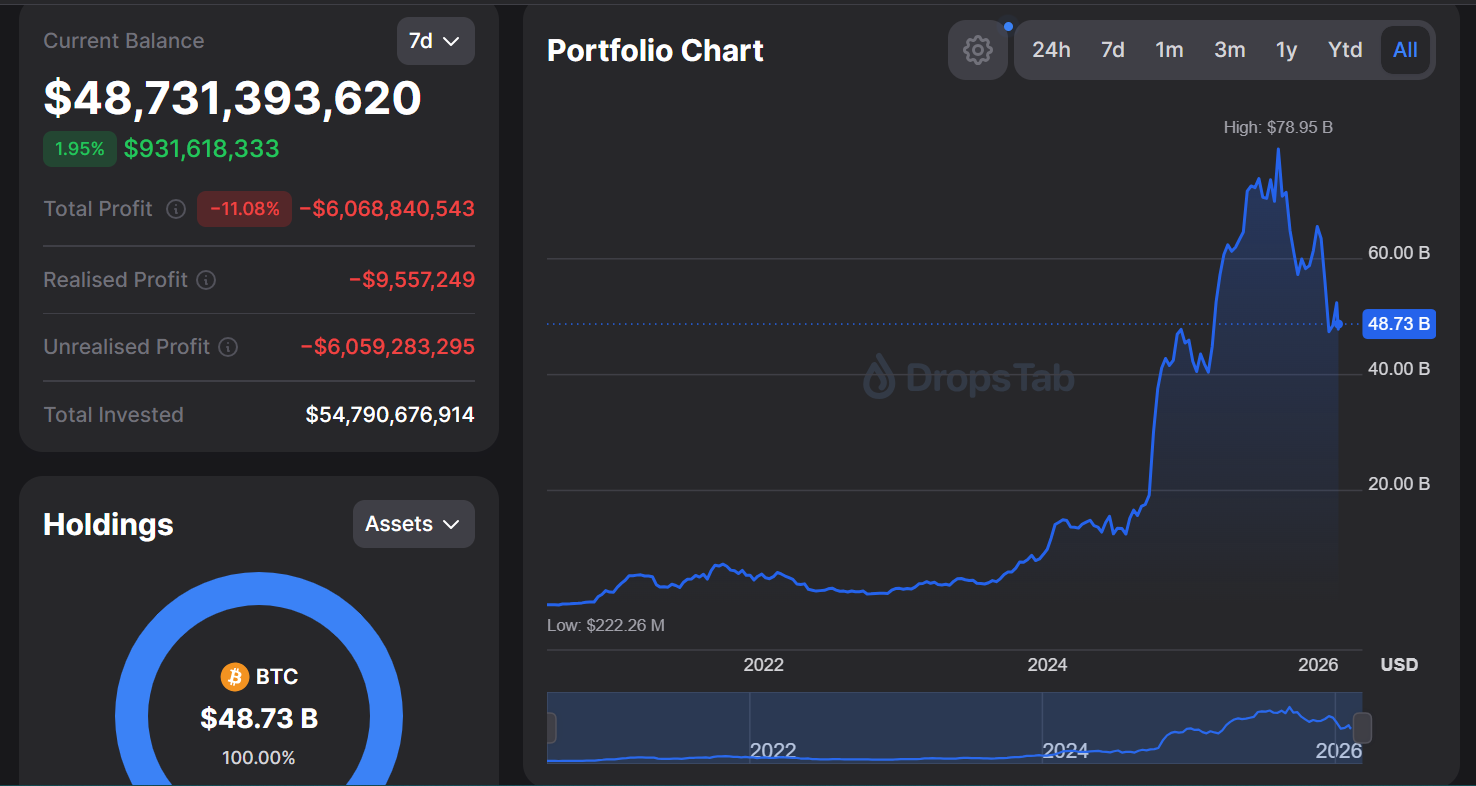The width and height of the screenshot is (1476, 786).
Task: Open the 7d balance period dropdown
Action: [436, 41]
